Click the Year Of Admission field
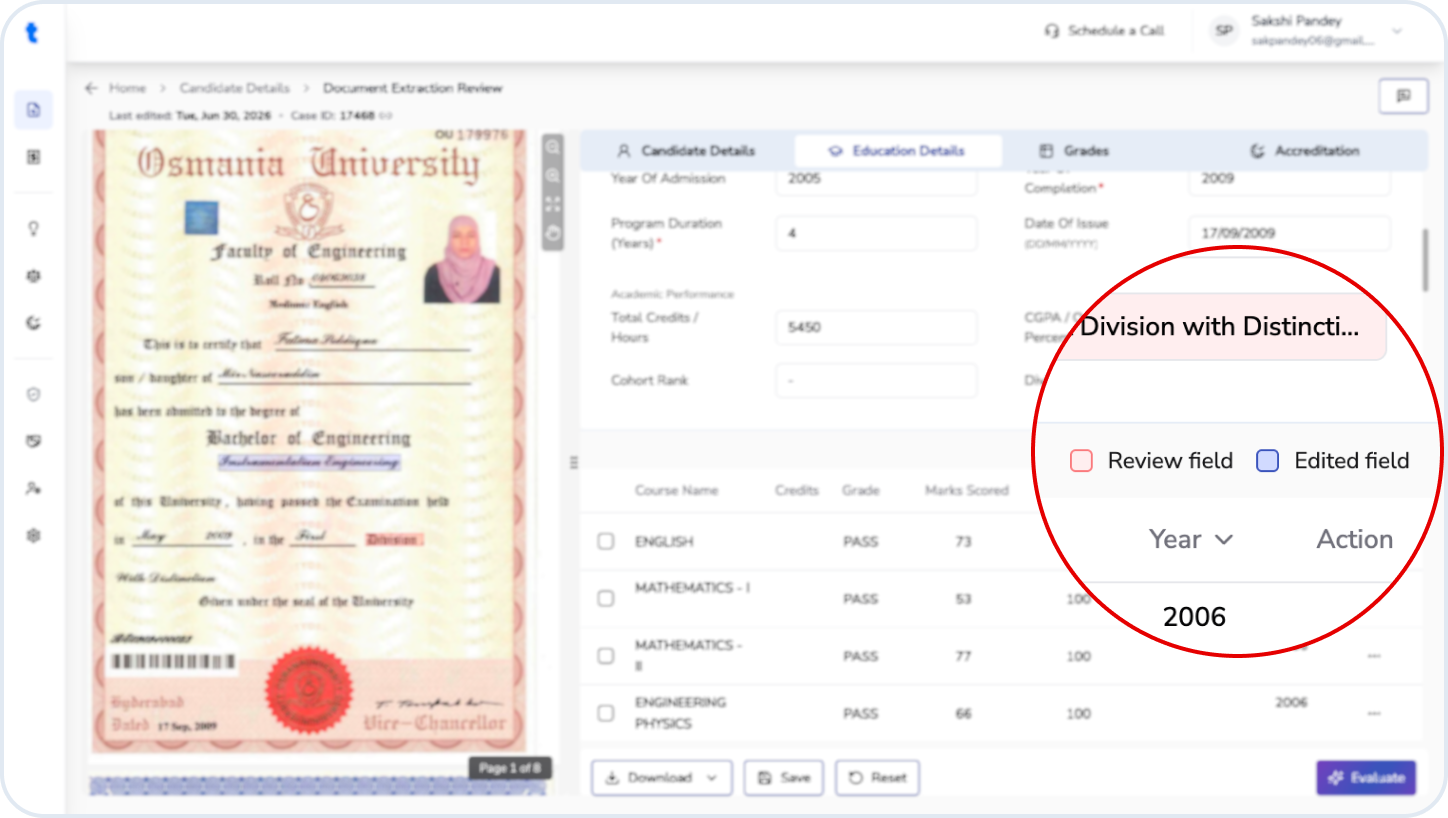 coord(876,179)
